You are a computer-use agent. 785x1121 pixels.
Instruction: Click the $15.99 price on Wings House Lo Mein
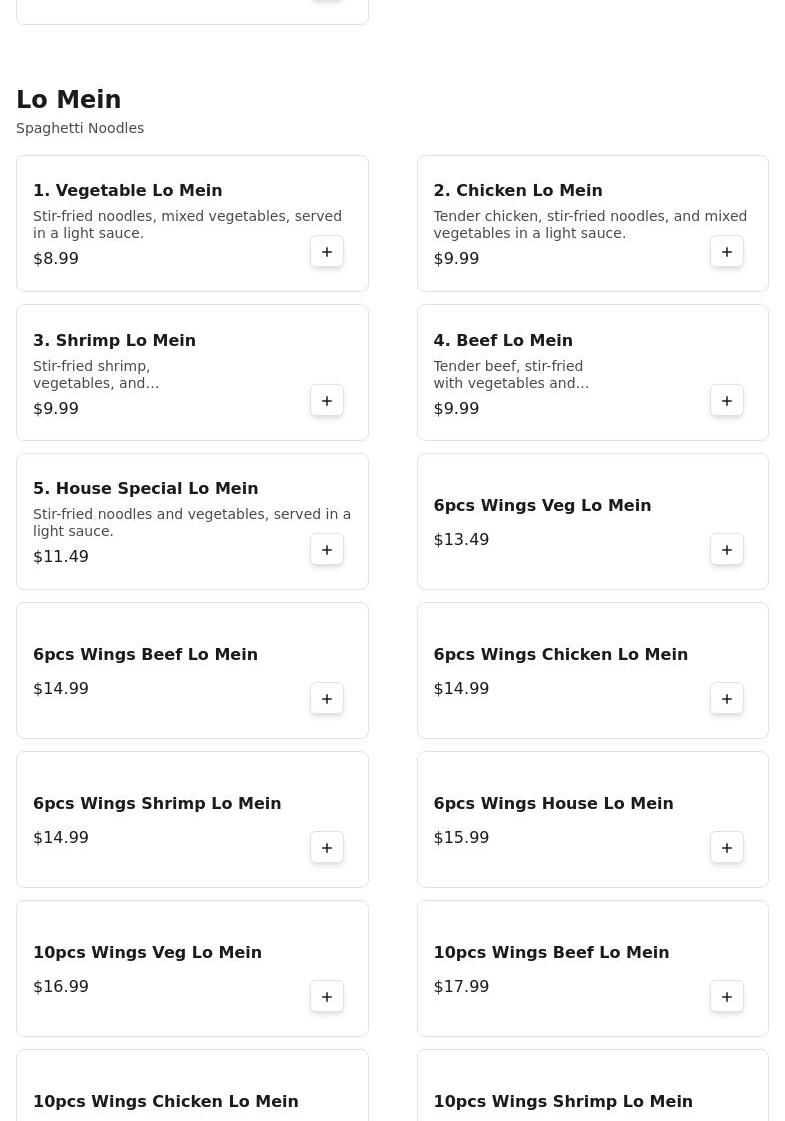461,838
